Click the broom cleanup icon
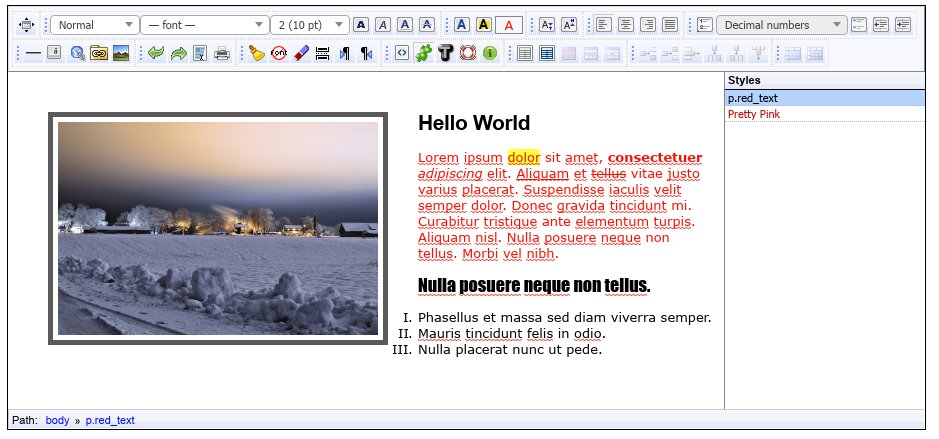Viewport: 939px width, 439px height. click(x=257, y=54)
